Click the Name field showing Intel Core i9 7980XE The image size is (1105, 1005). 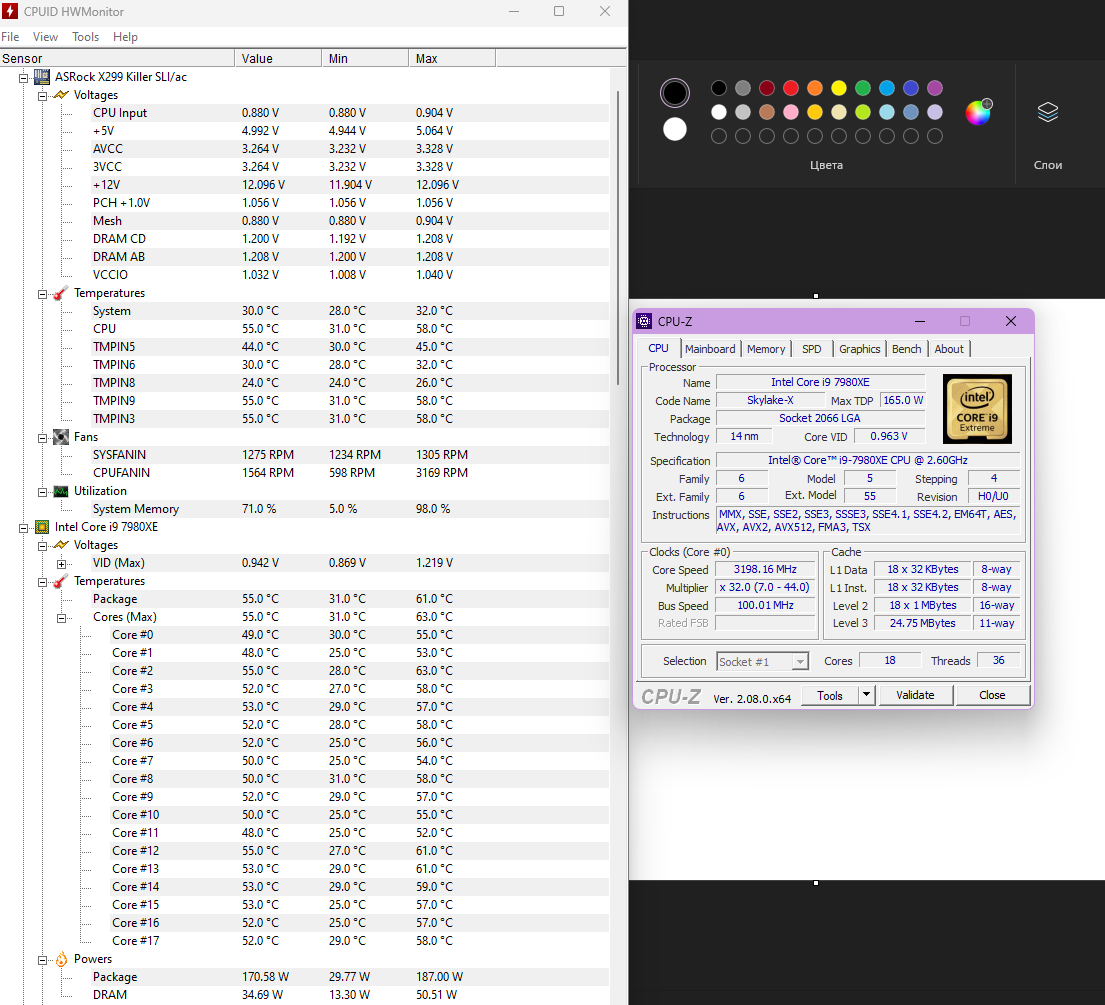[x=820, y=382]
